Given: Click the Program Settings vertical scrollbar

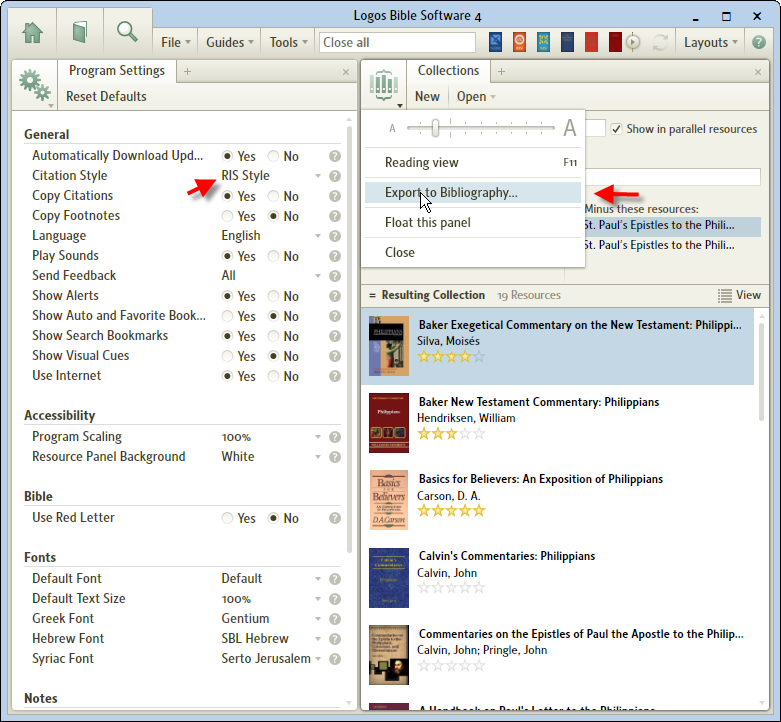Looking at the screenshot, I should [x=349, y=339].
